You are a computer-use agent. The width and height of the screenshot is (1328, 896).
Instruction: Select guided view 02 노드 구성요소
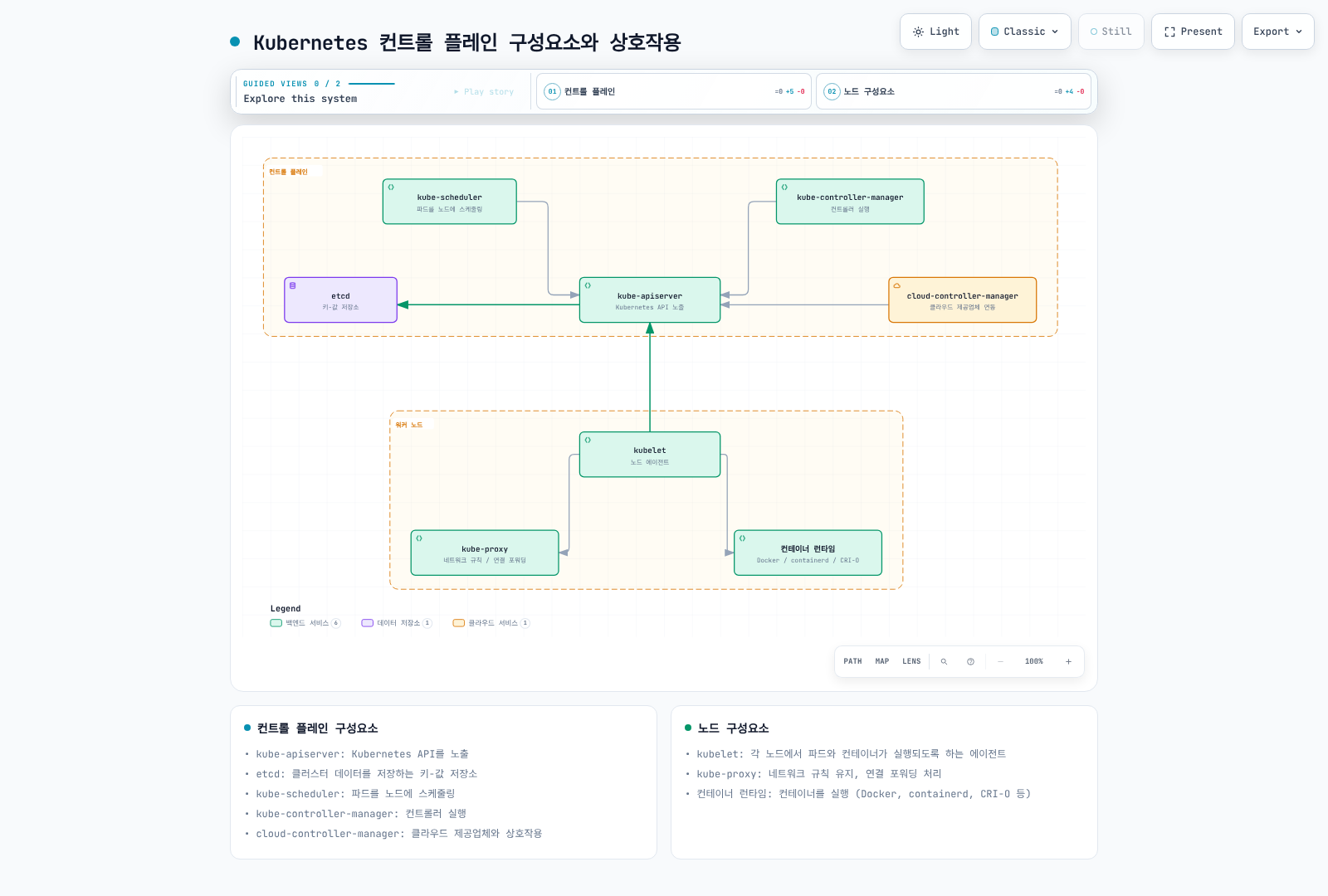click(x=954, y=91)
